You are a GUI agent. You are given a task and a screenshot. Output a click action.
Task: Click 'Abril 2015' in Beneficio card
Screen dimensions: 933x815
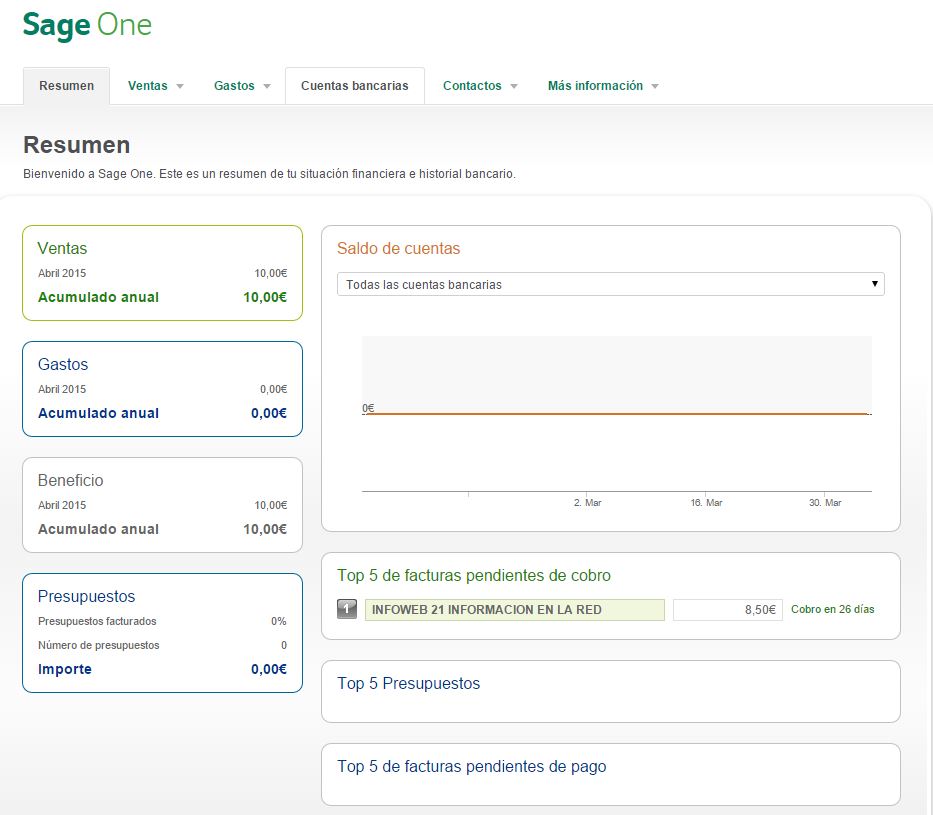(x=62, y=505)
